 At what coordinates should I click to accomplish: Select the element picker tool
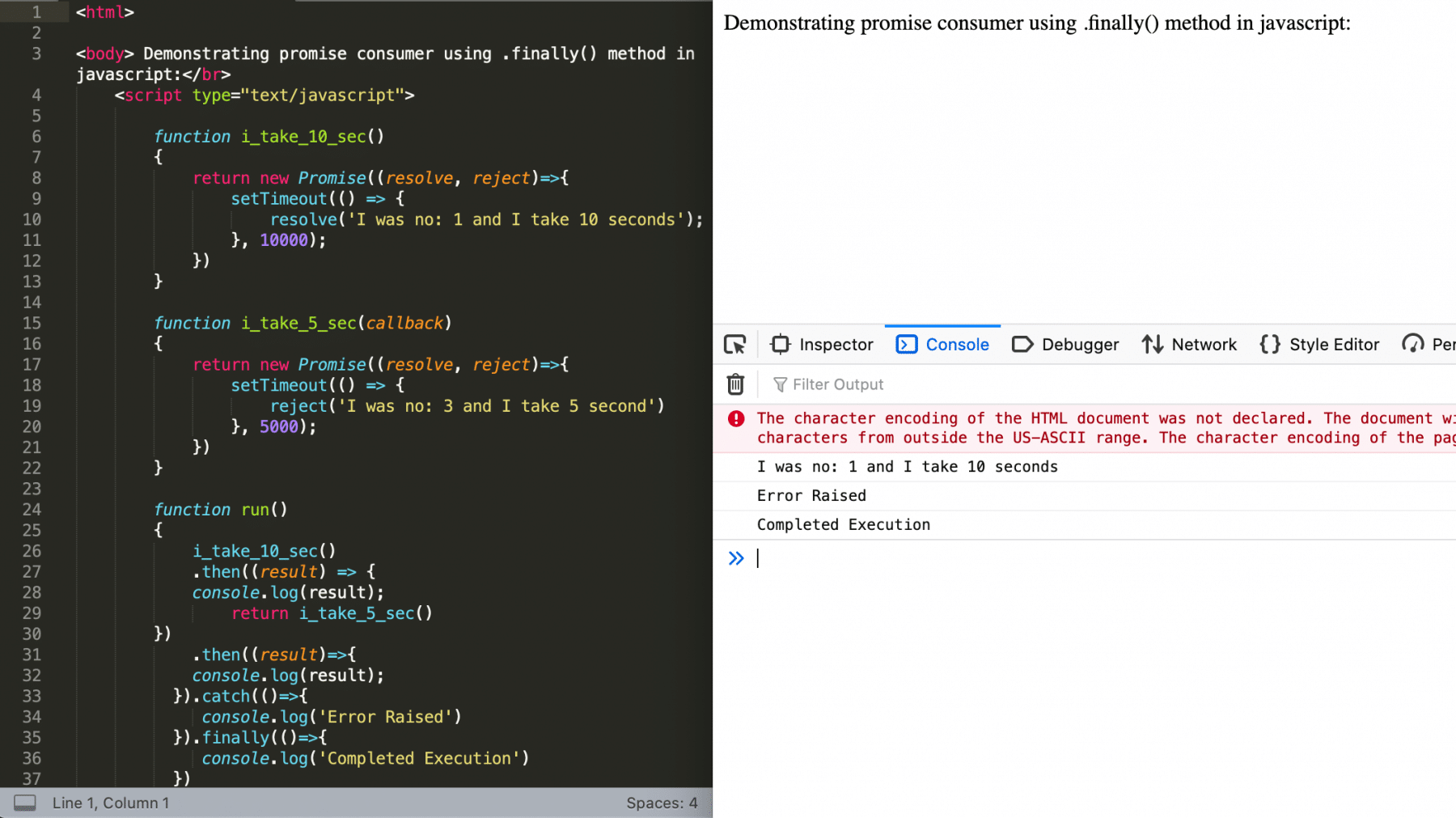[x=734, y=344]
